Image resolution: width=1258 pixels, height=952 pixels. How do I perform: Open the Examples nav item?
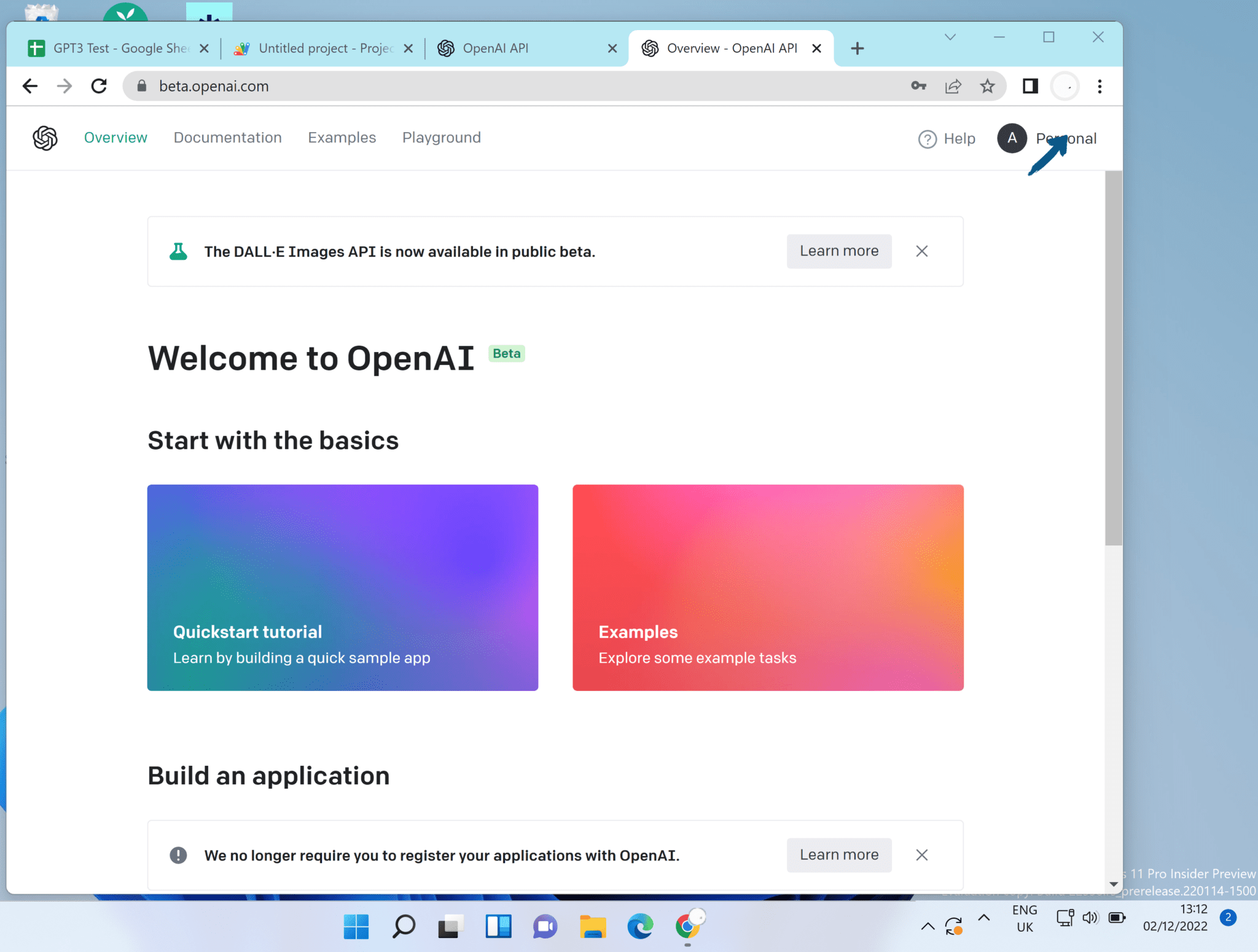tap(342, 138)
